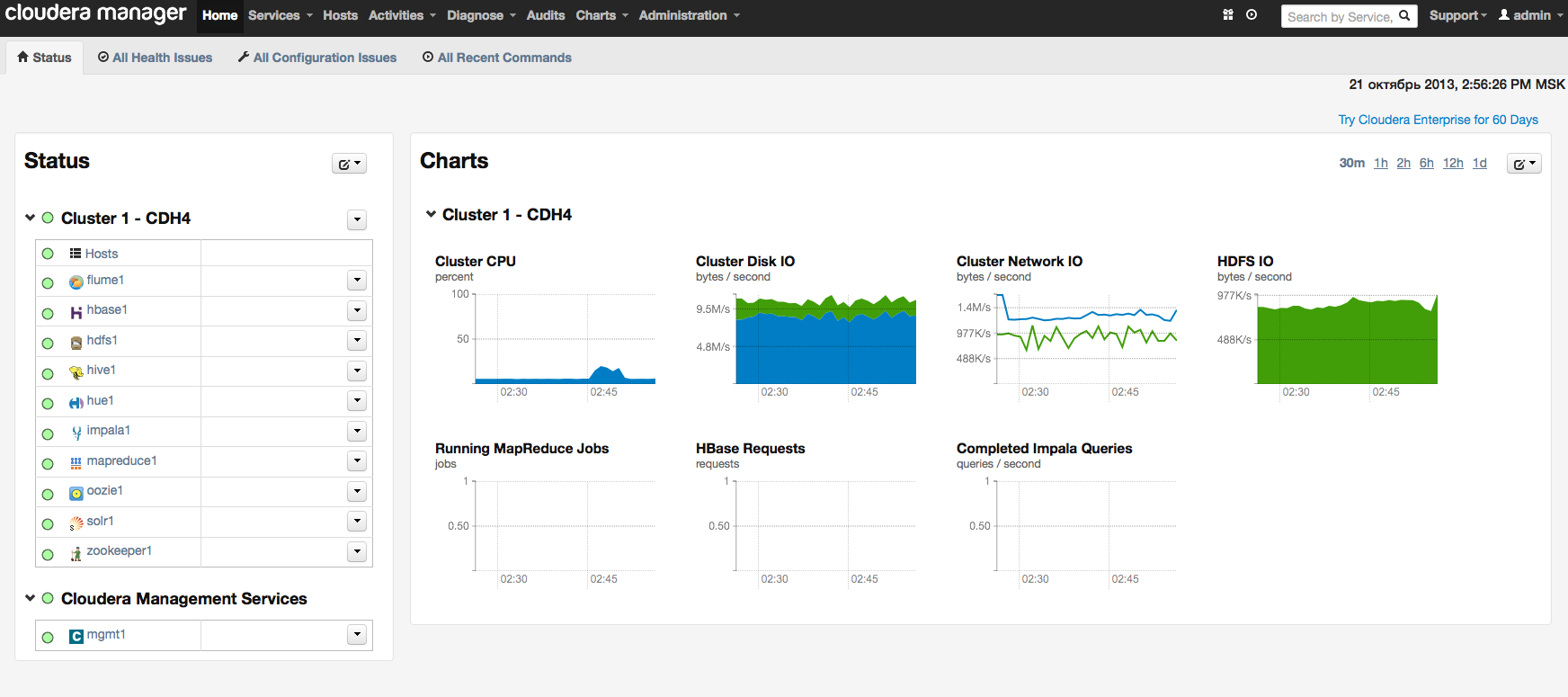The width and height of the screenshot is (1568, 697).
Task: Switch to All Recent Commands tab
Action: [497, 58]
